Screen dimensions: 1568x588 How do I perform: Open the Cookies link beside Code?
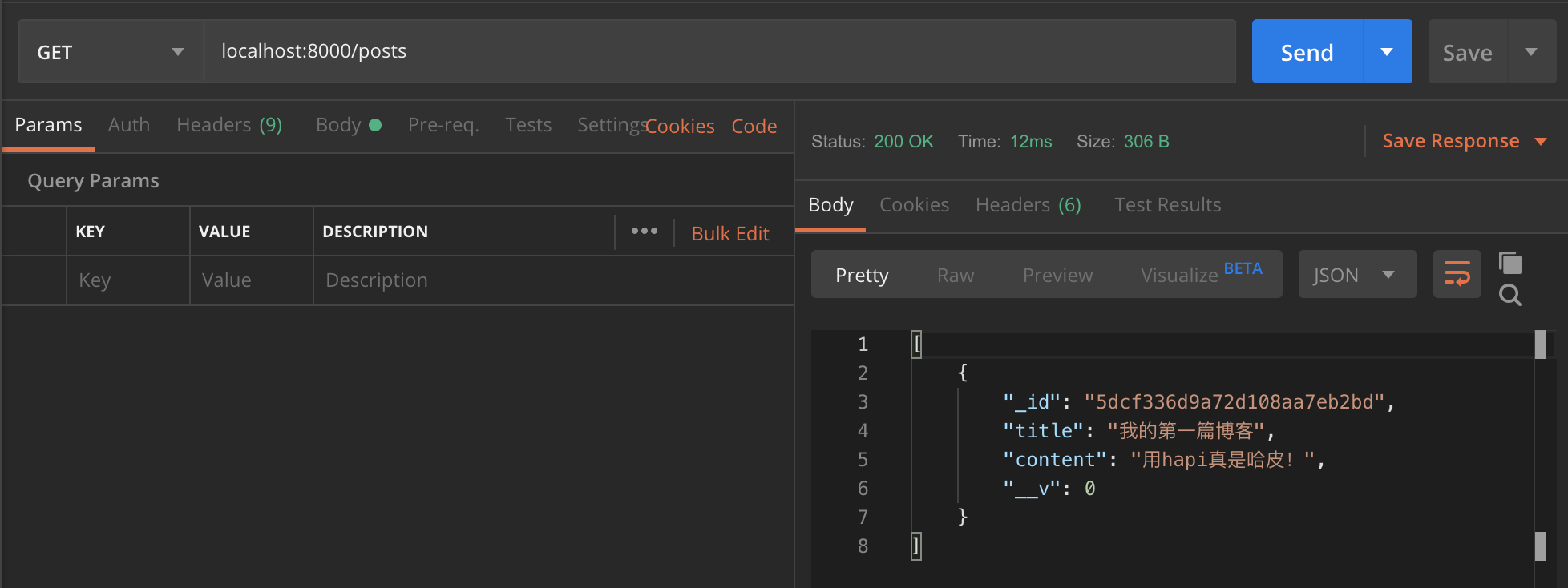click(681, 127)
